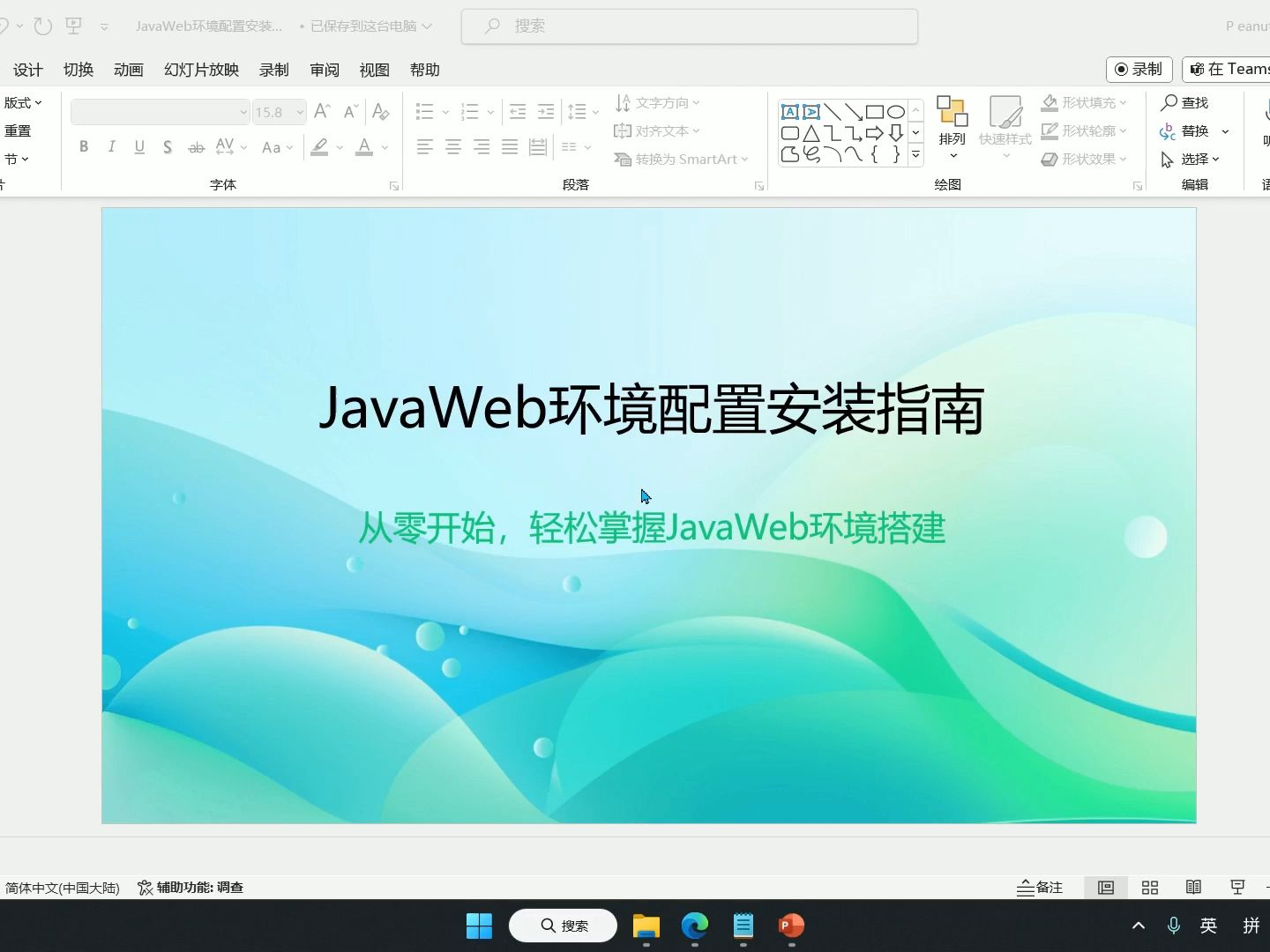Screen dimensions: 1270x952
Task: Open accessibility checker from status bar
Action: [x=190, y=888]
